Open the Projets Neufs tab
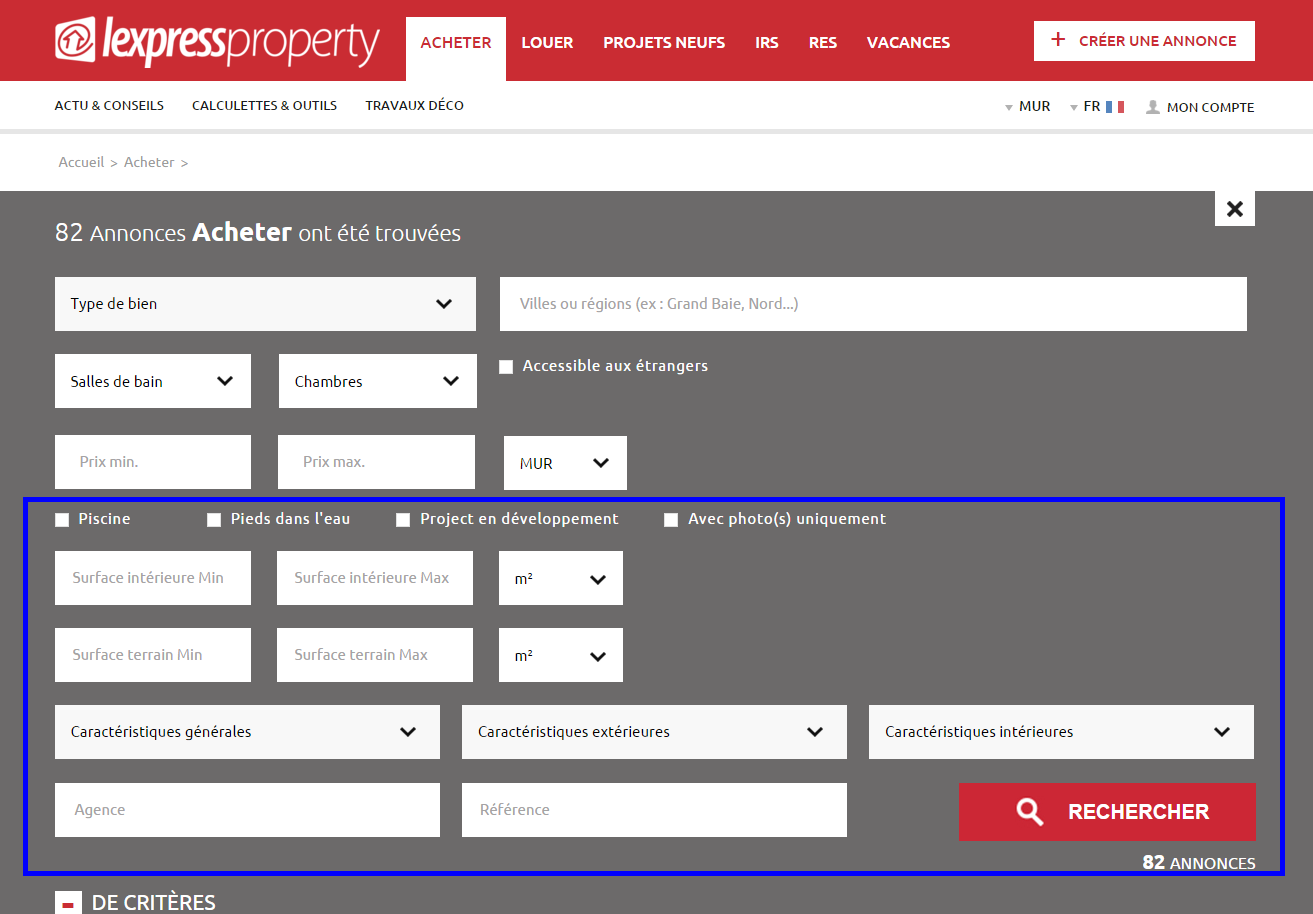Viewport: 1313px width, 914px height. tap(664, 43)
